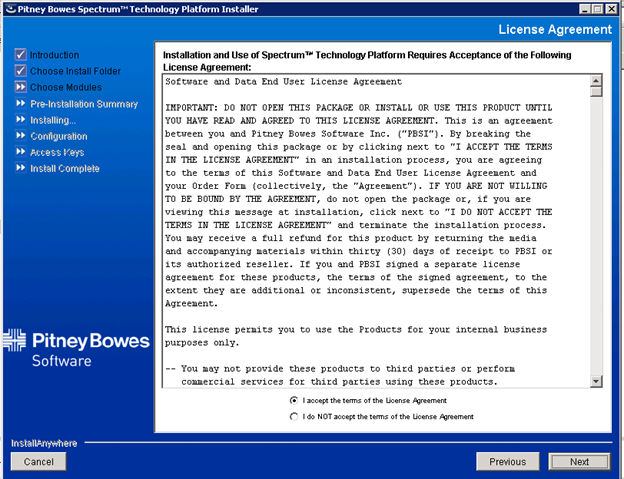Select 'I accept the terms' radio button

point(293,399)
